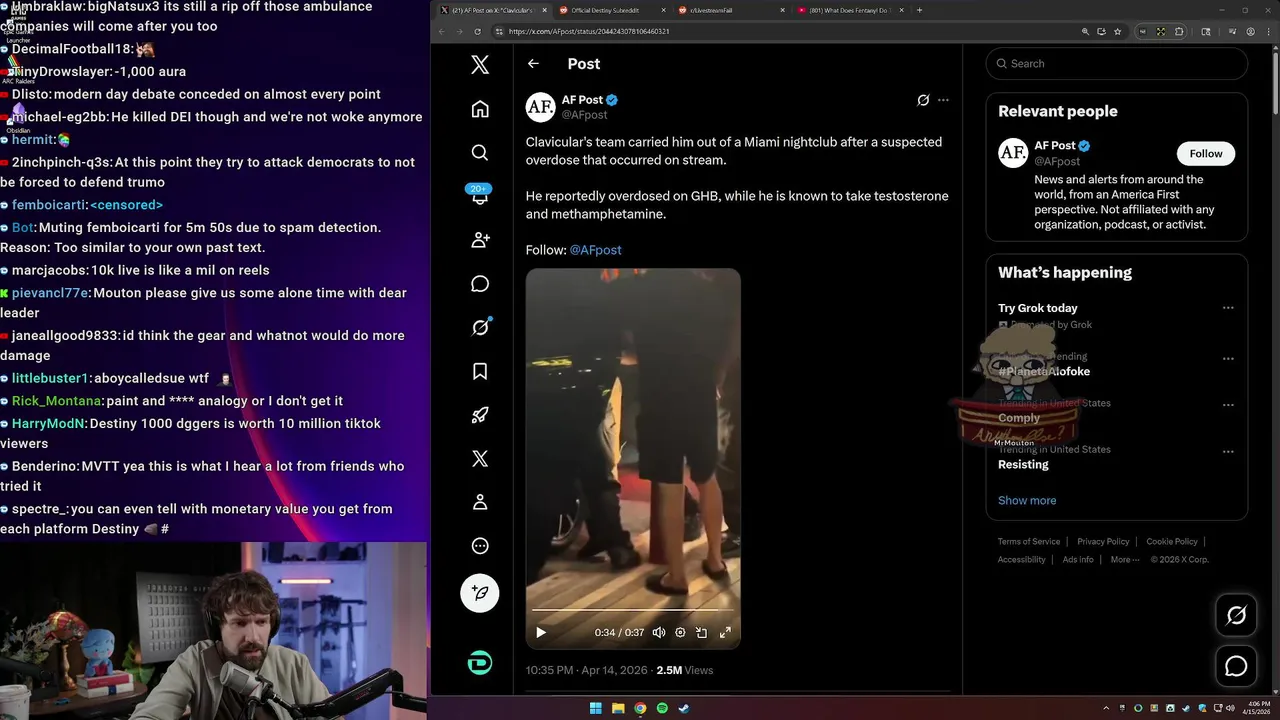Expand the More footer menu
The width and height of the screenshot is (1280, 720).
(1124, 559)
